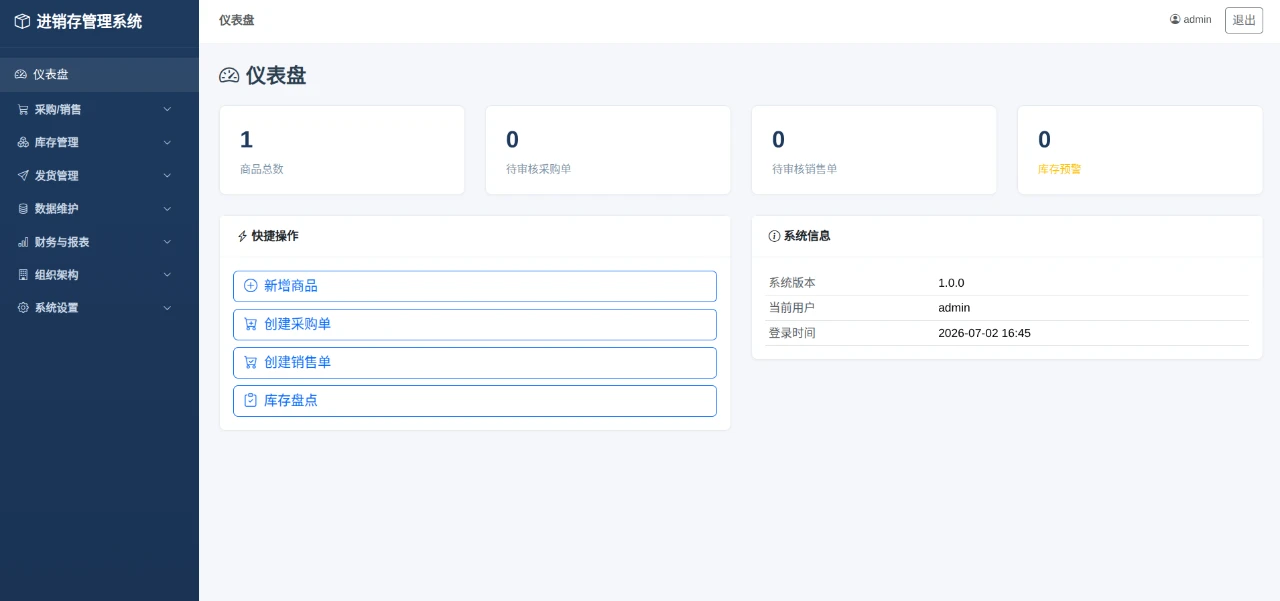Click the 创建销售单 button
Viewport: 1280px width, 601px height.
(x=475, y=362)
